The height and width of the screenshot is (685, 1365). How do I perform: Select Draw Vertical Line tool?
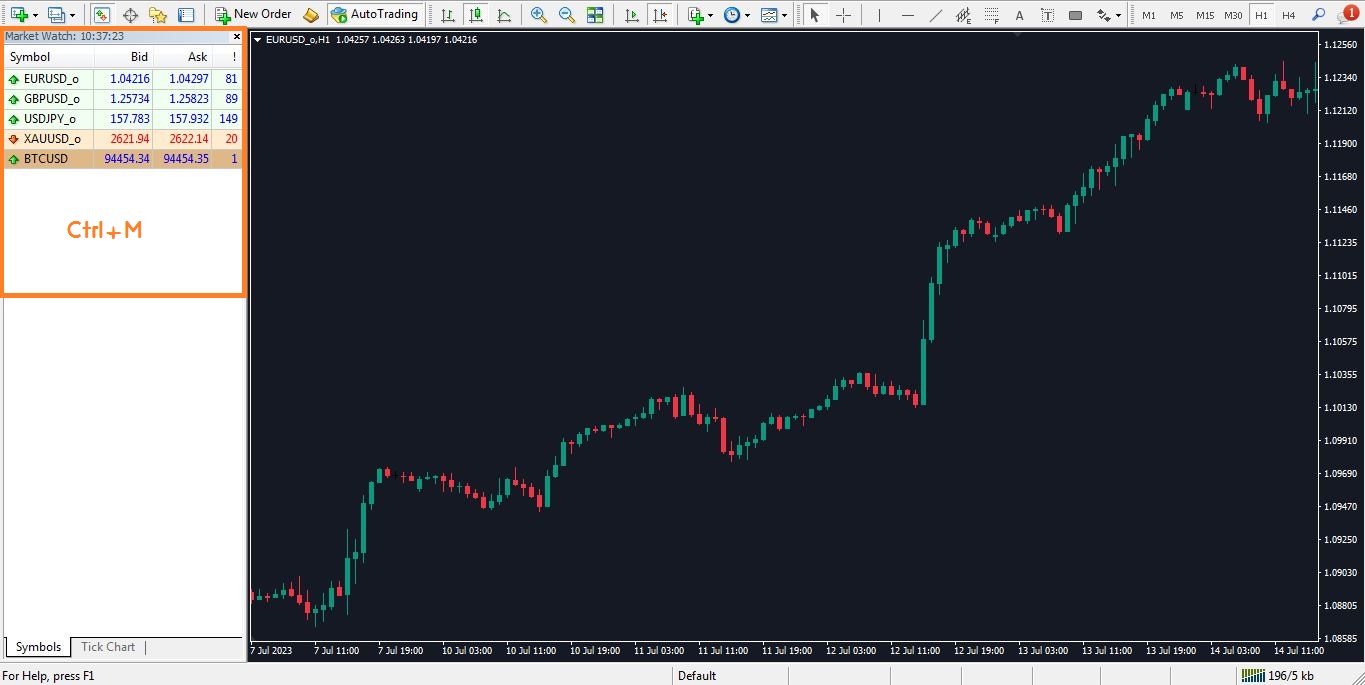click(879, 15)
